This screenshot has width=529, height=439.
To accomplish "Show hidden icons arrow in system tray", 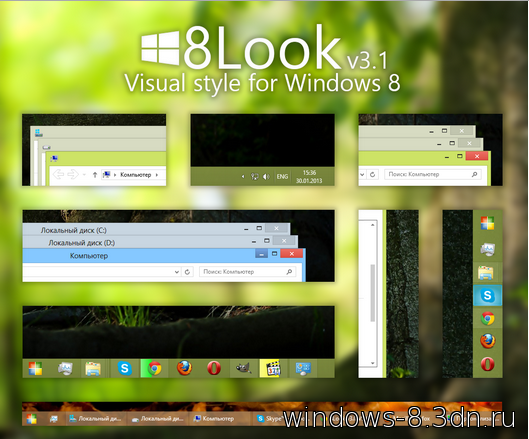I will coord(243,176).
